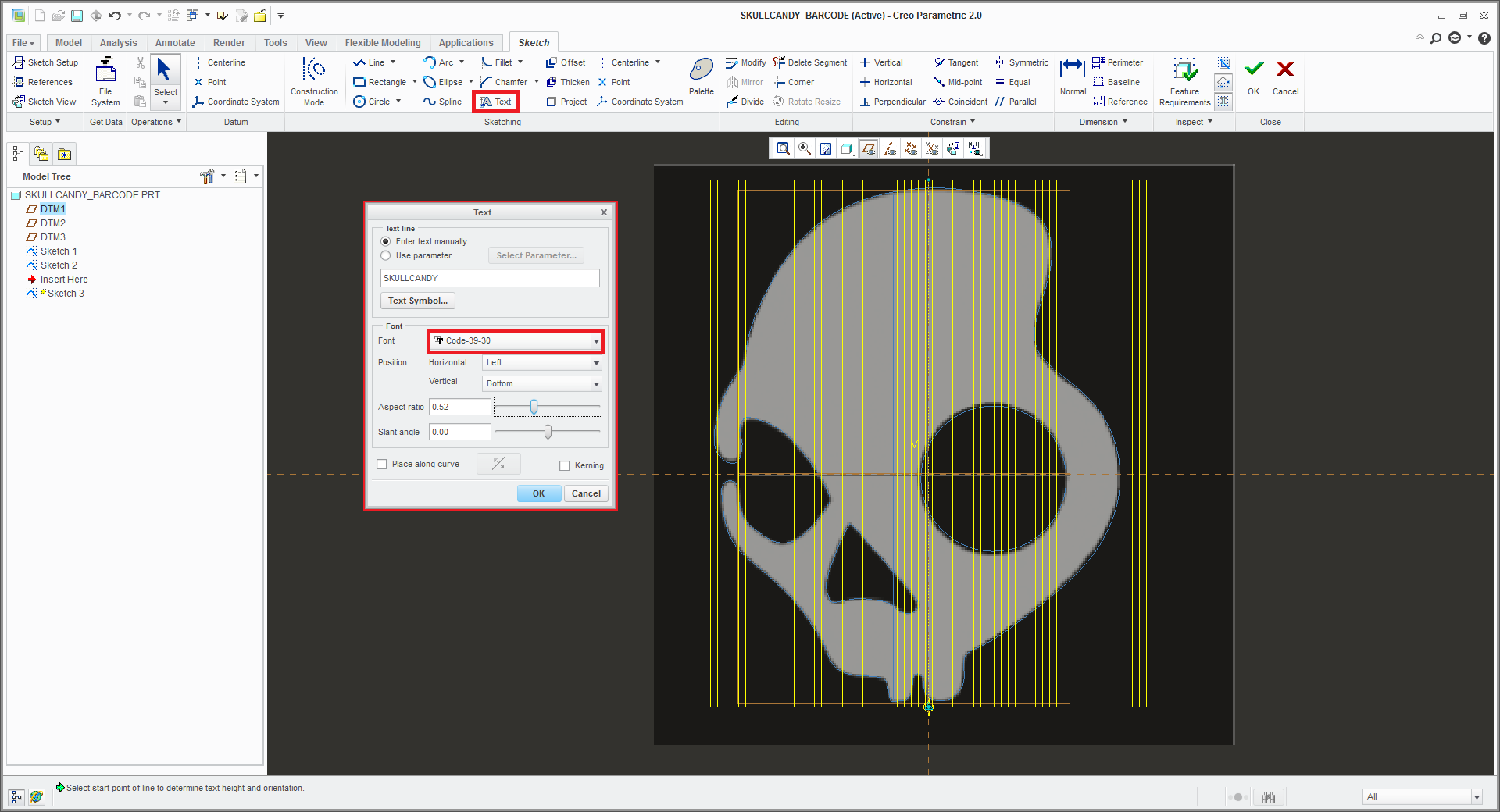This screenshot has height=812, width=1500.
Task: Select the Spline sketching tool
Action: pyautogui.click(x=442, y=101)
